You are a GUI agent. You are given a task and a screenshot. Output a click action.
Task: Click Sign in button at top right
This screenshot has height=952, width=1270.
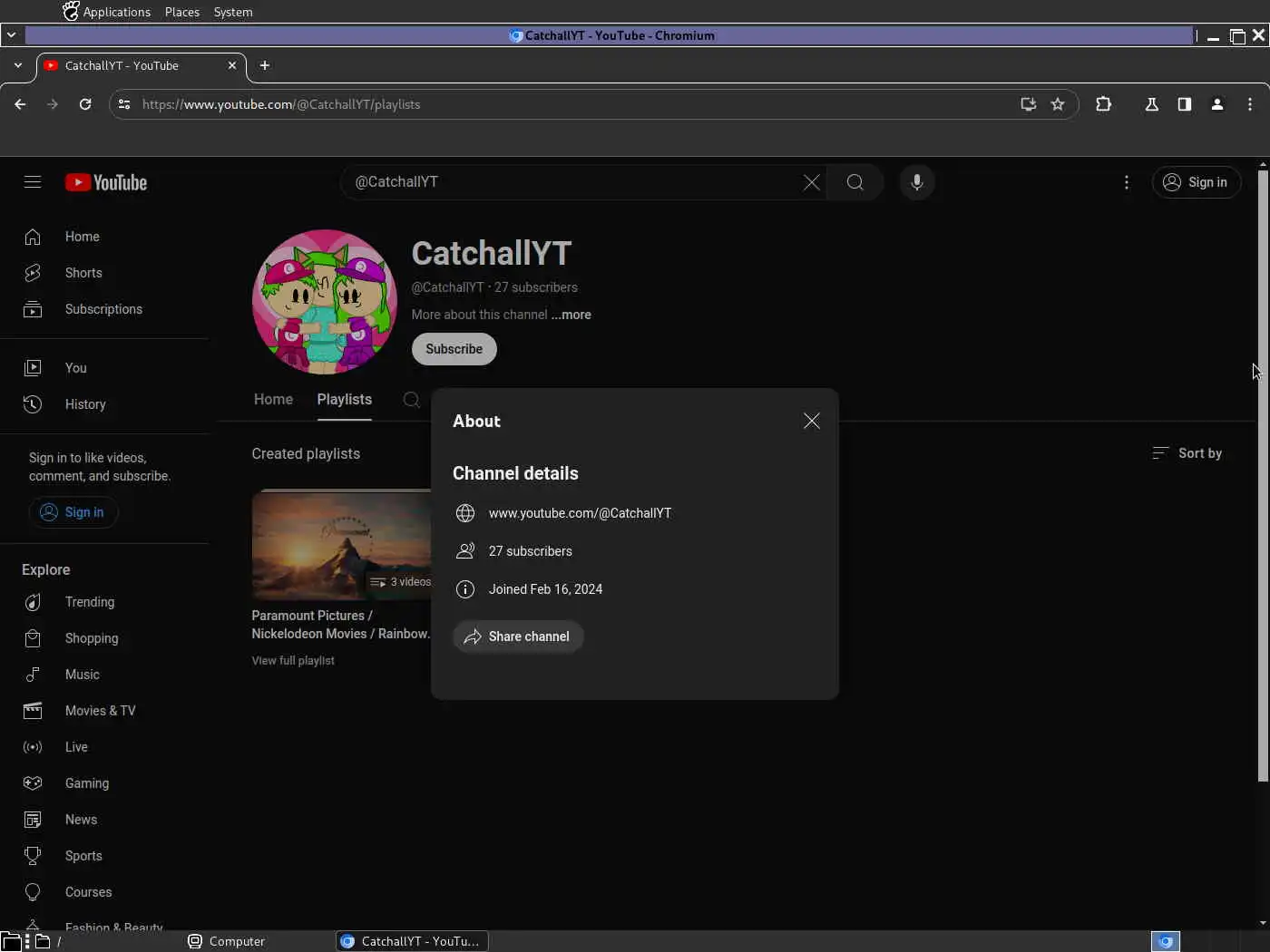pos(1196,182)
